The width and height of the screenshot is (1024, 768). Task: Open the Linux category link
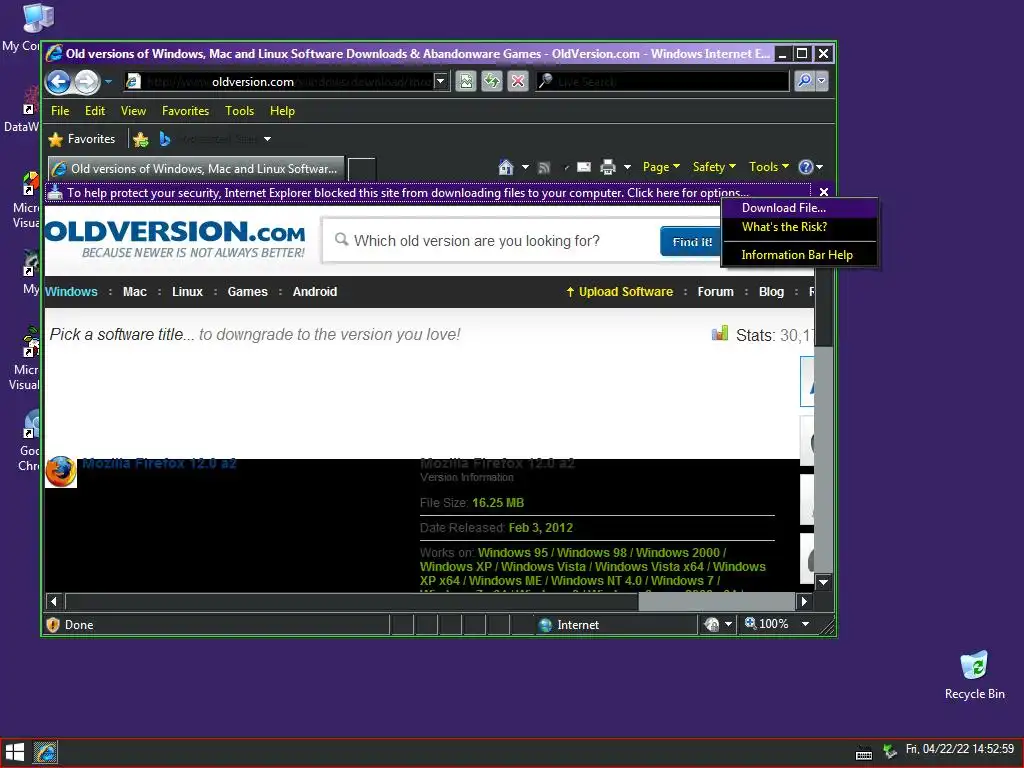tap(187, 292)
